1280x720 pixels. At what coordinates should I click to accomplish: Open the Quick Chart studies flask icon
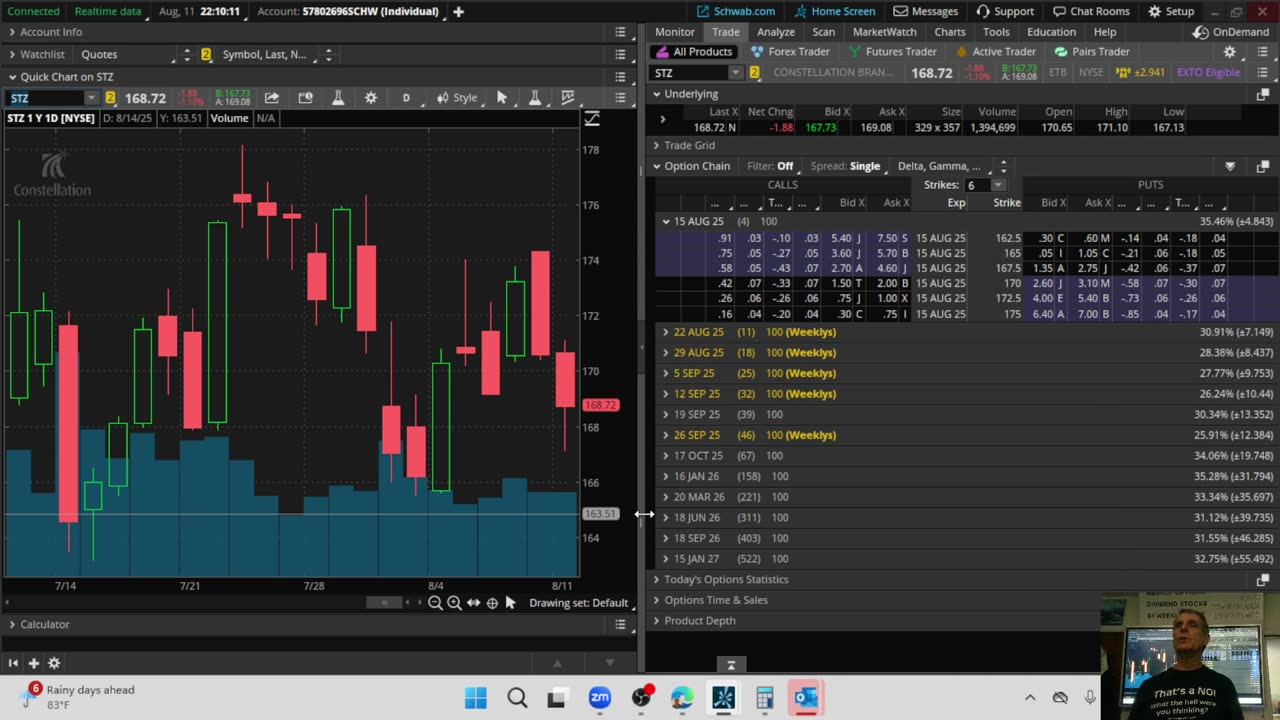point(338,97)
